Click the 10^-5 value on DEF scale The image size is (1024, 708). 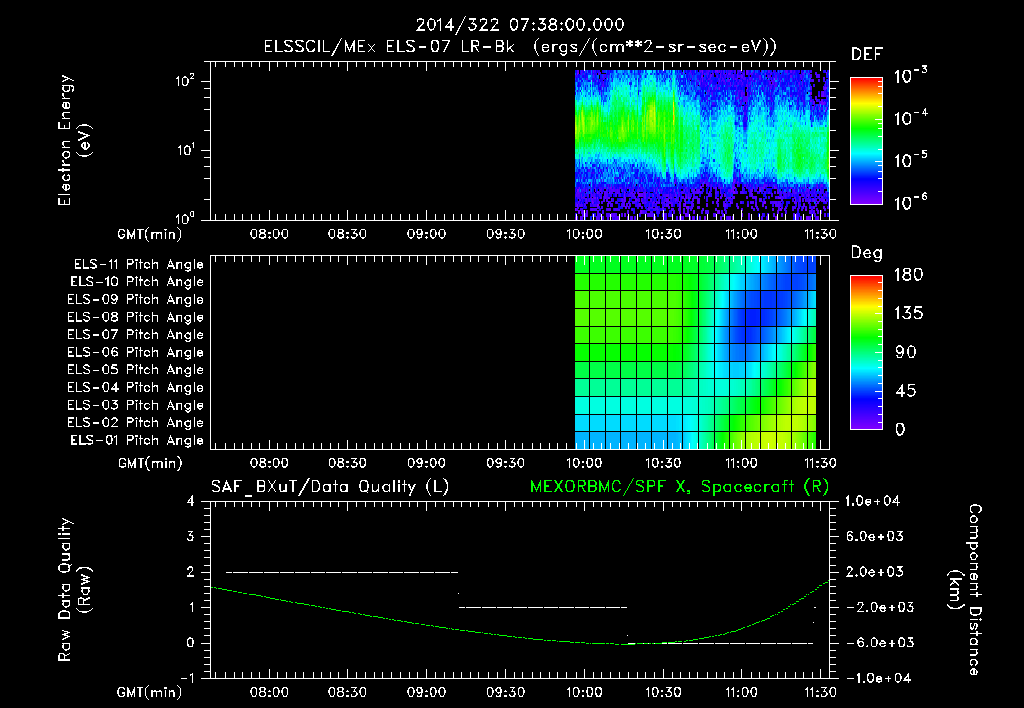tap(910, 159)
